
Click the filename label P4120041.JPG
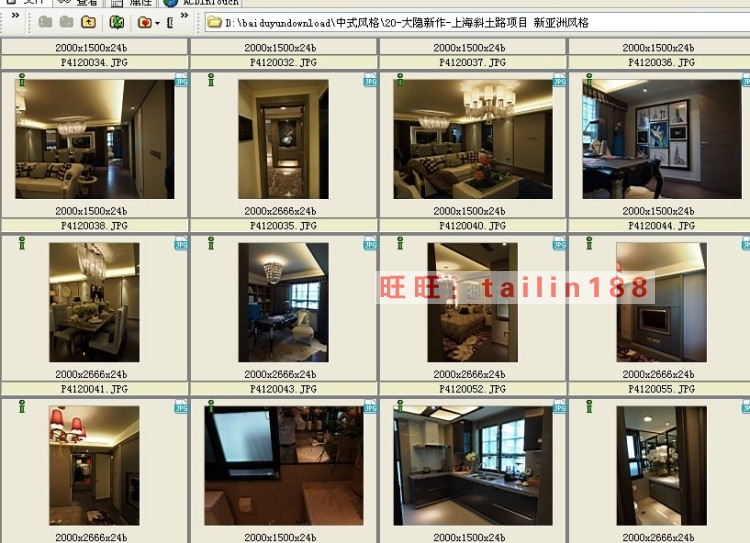95,389
